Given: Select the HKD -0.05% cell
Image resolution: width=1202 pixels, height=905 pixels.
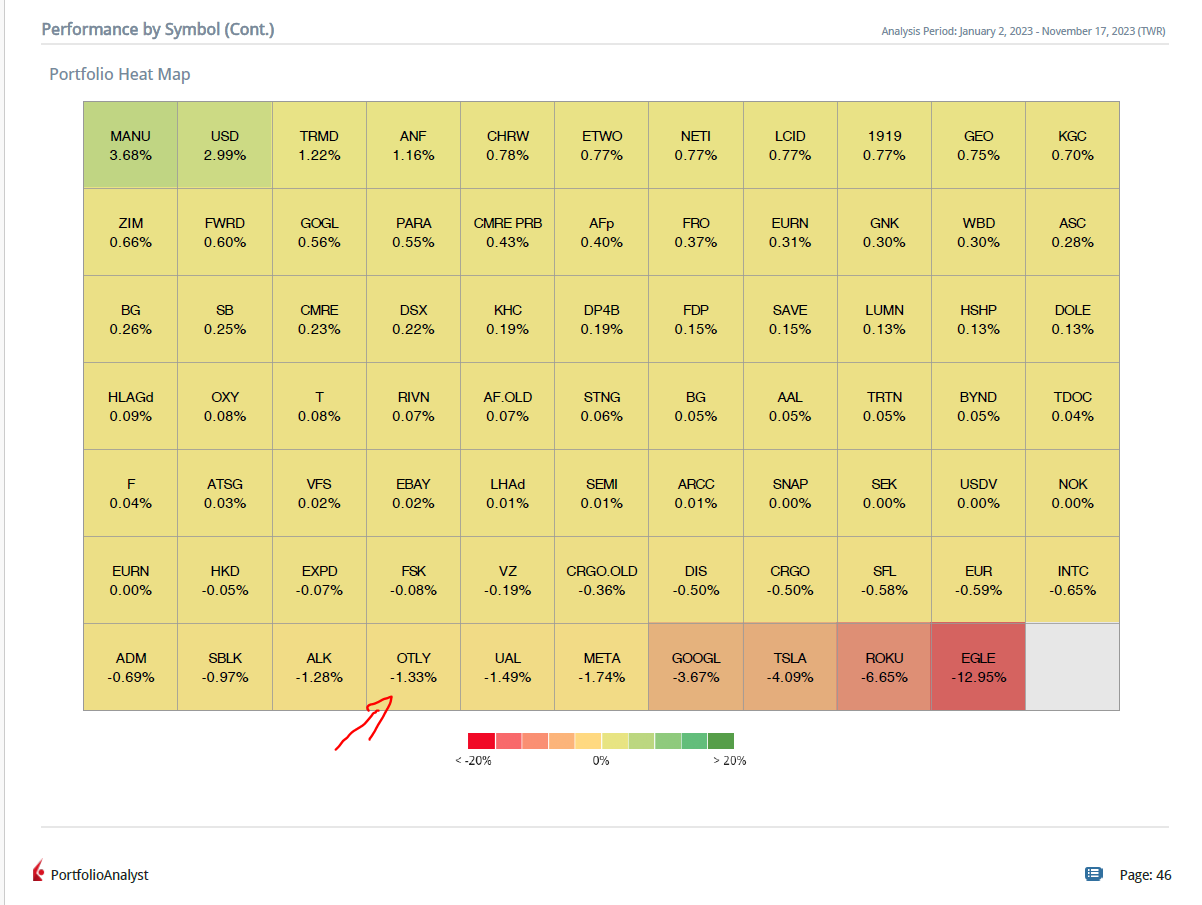Looking at the screenshot, I should (x=225, y=580).
